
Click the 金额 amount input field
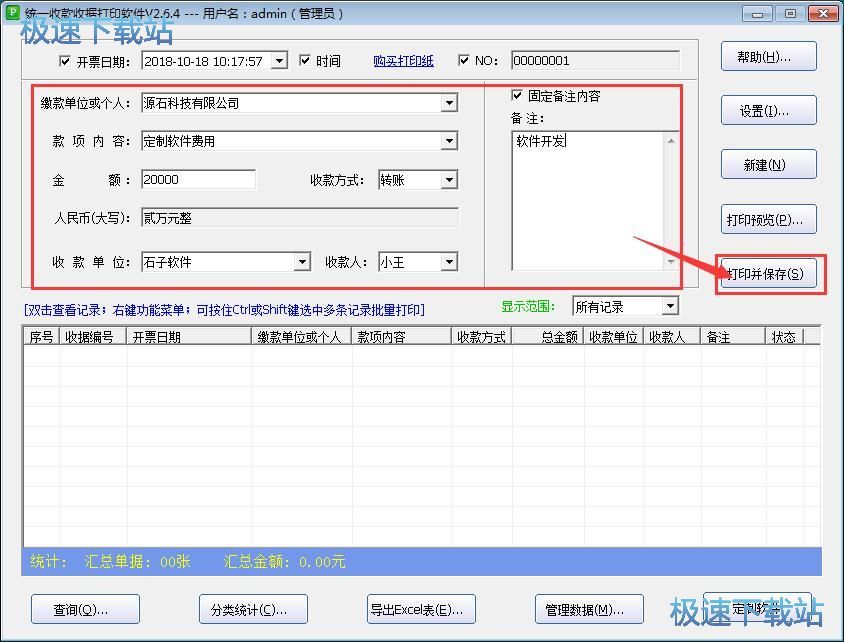[x=199, y=179]
